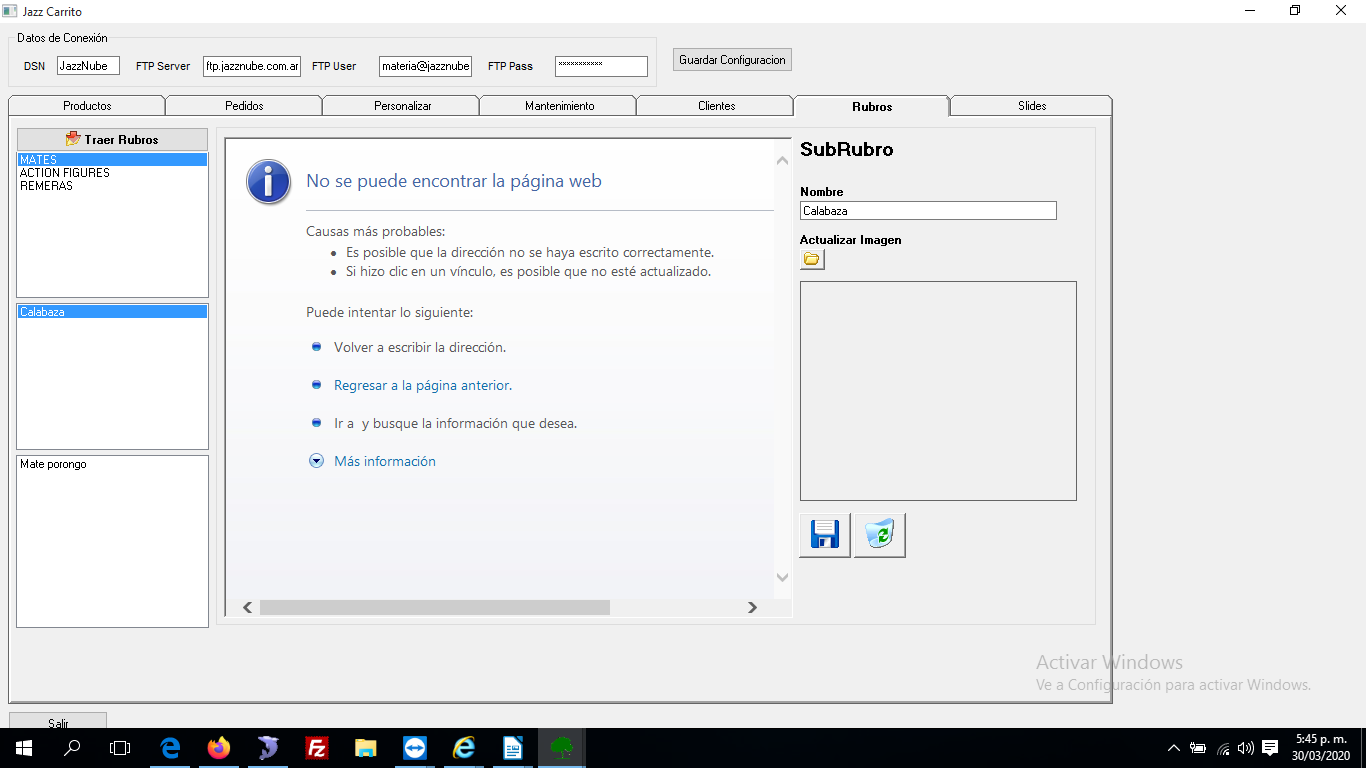The width and height of the screenshot is (1366, 768).
Task: Click the Traer Rubros button
Action: click(112, 139)
